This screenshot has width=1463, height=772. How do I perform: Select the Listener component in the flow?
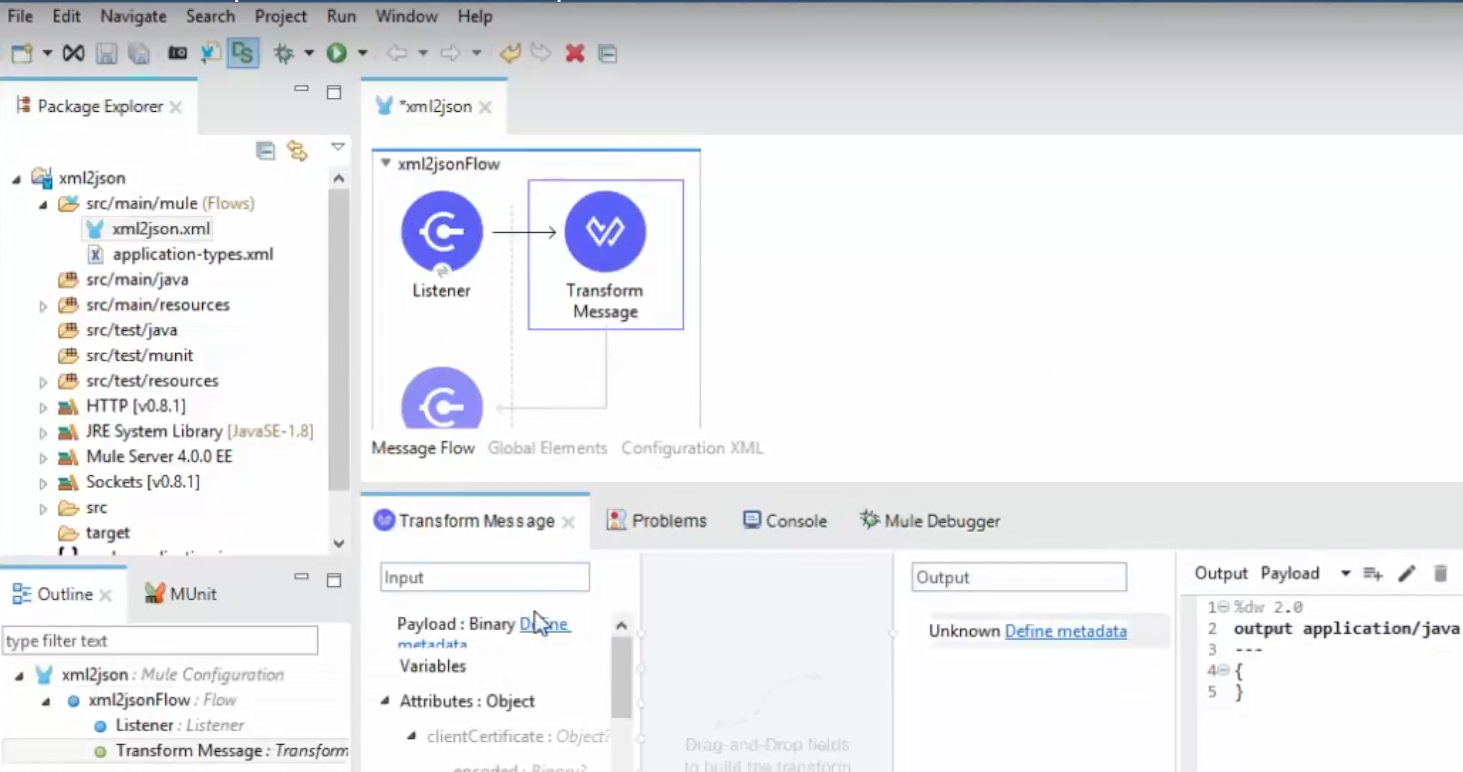coord(441,232)
